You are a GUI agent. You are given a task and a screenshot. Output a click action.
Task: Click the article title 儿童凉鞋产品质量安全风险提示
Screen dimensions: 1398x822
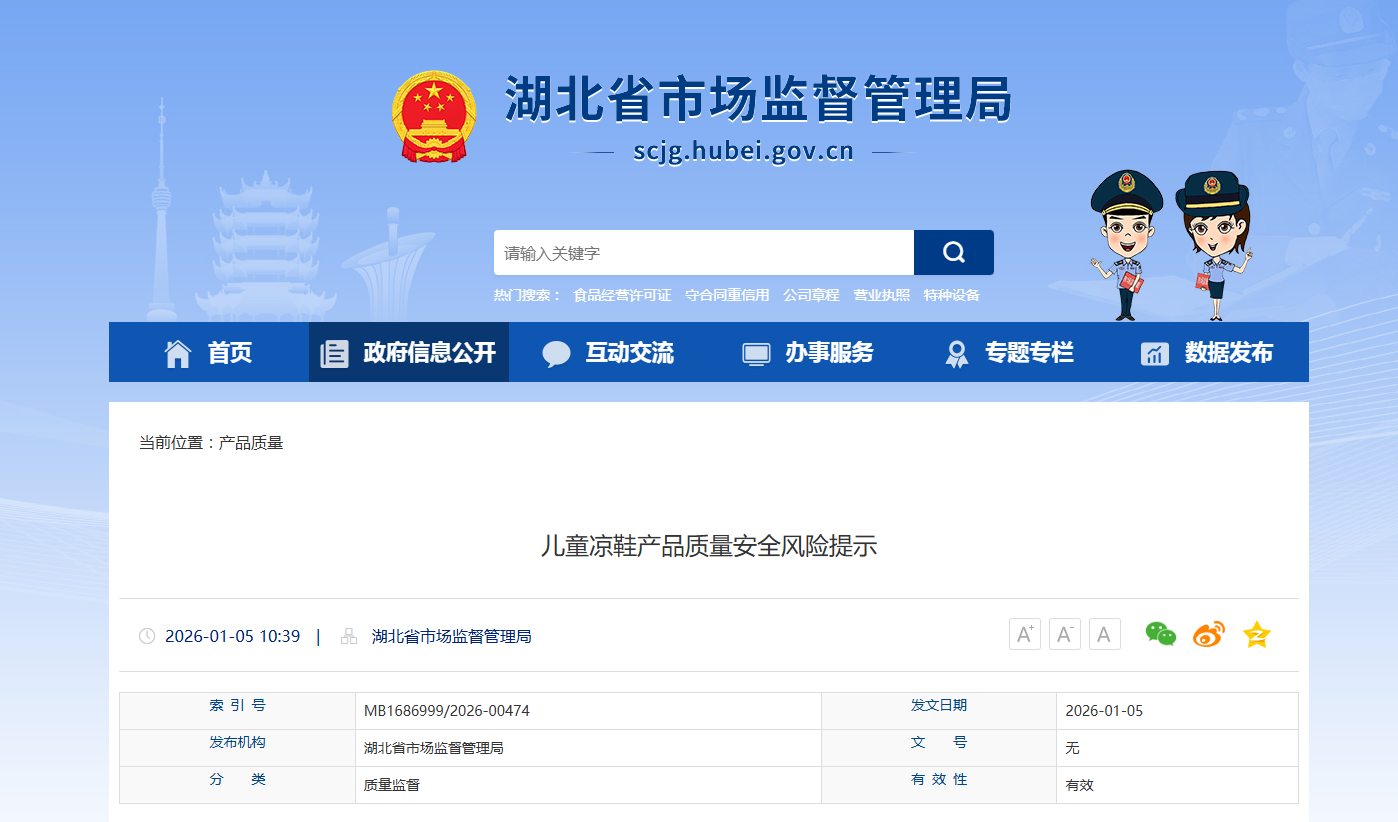click(x=709, y=546)
